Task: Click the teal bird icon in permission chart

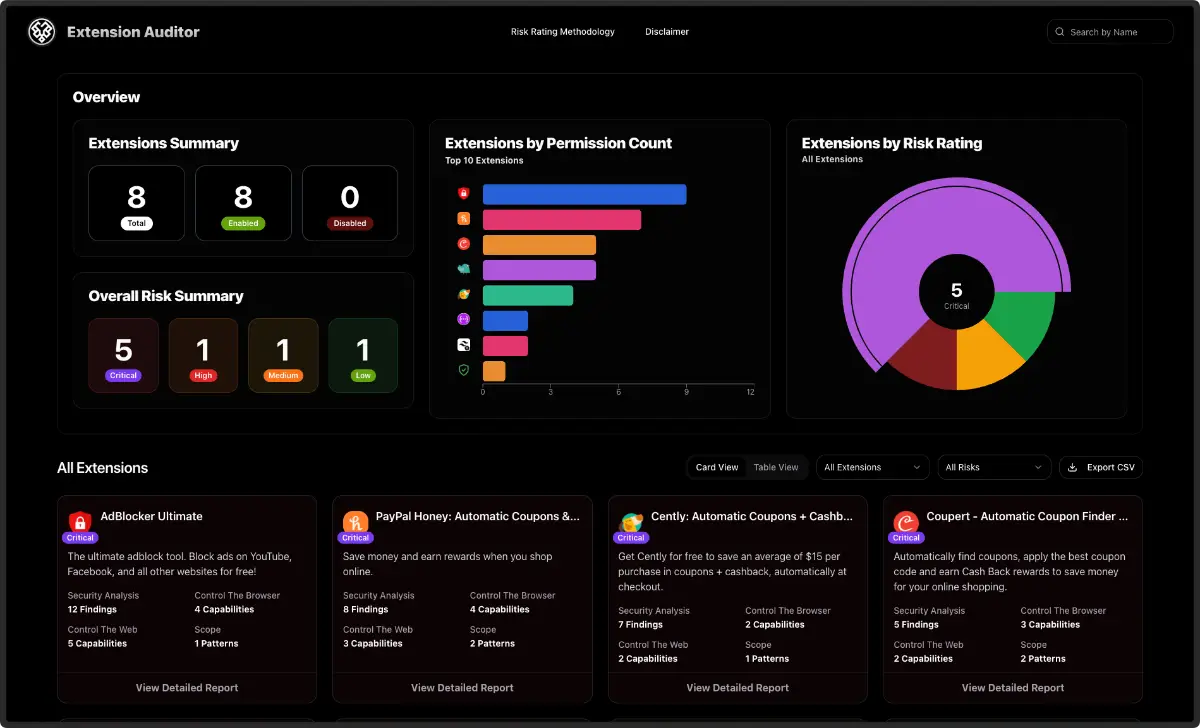Action: 463,269
